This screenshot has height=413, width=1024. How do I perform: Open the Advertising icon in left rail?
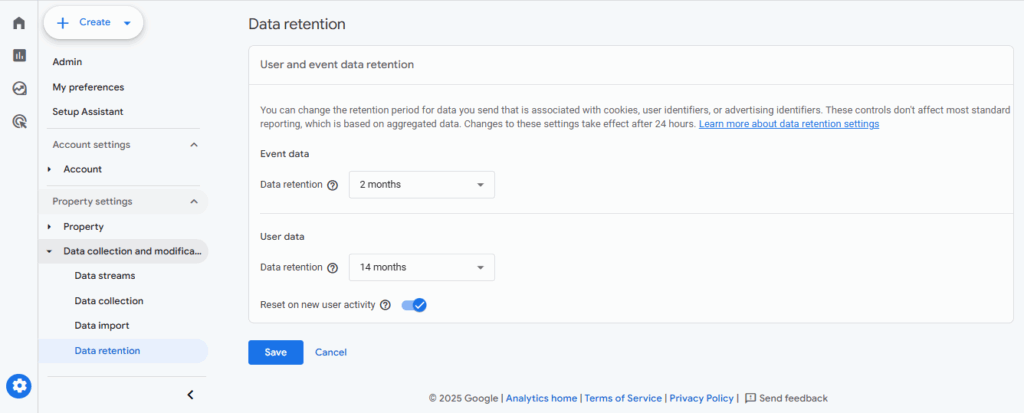(x=19, y=121)
